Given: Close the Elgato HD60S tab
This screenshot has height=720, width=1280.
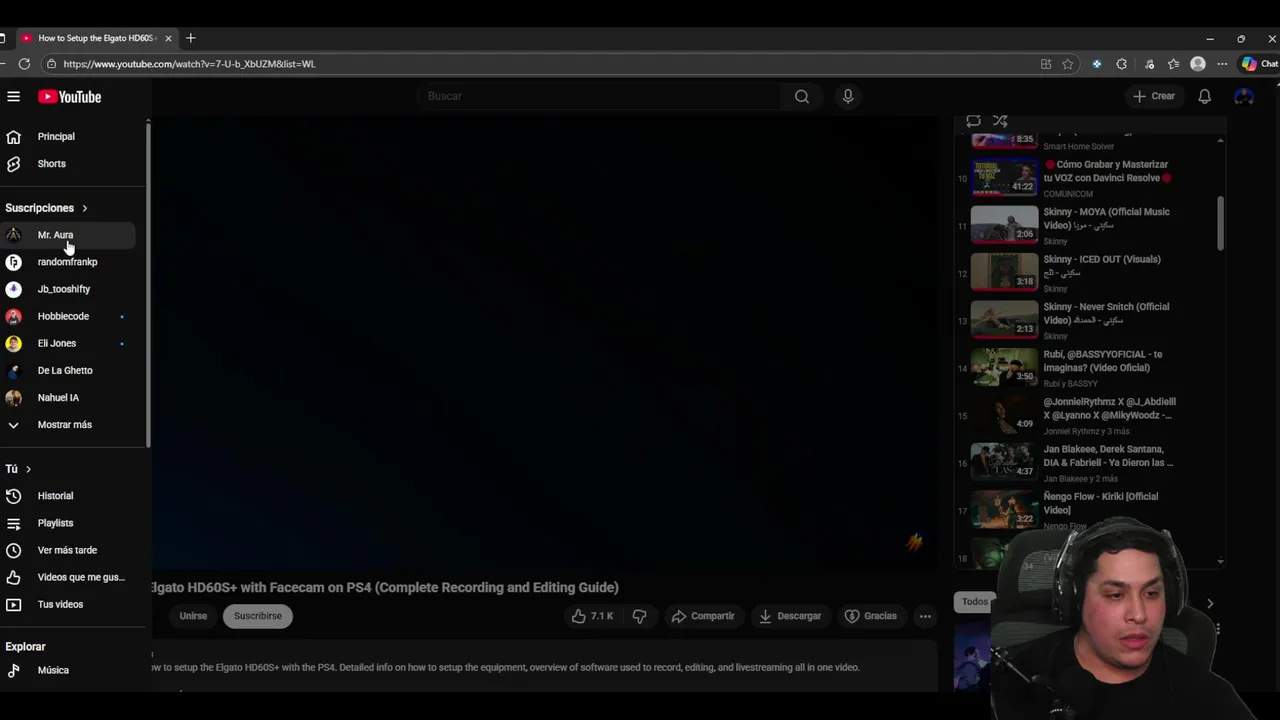Looking at the screenshot, I should pyautogui.click(x=168, y=38).
